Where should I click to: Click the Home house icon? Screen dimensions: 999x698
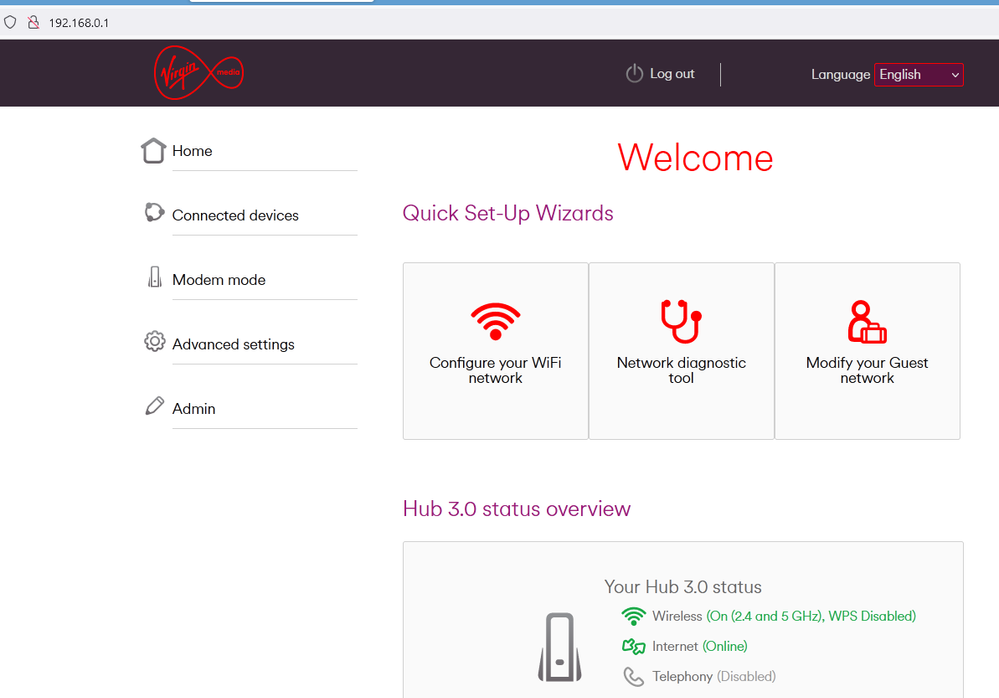coord(154,151)
